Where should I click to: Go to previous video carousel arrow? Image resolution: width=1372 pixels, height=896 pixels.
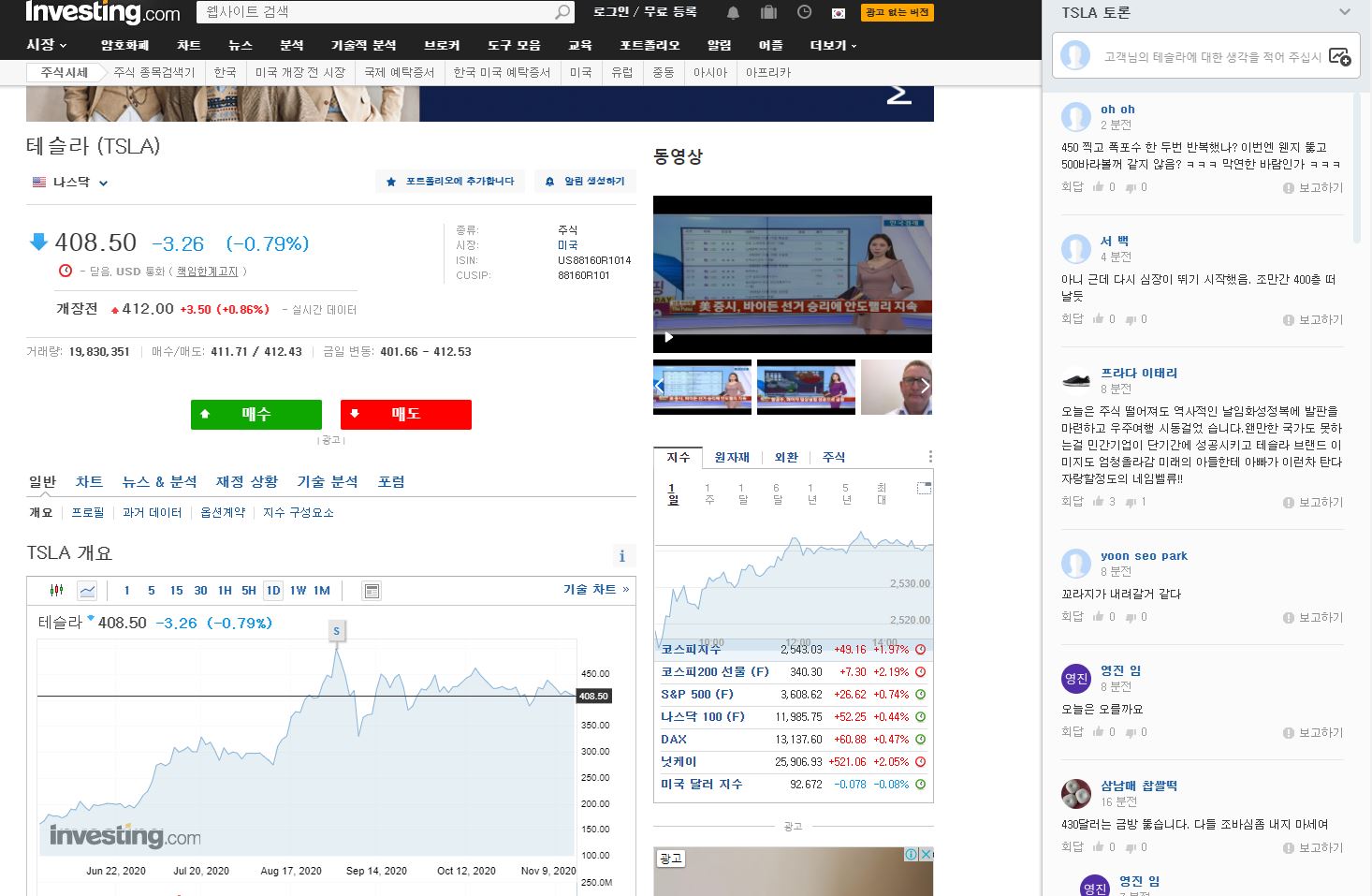659,386
